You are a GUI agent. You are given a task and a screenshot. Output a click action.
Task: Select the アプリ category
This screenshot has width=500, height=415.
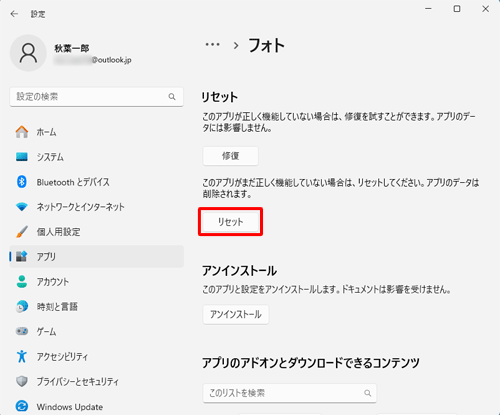(x=97, y=256)
